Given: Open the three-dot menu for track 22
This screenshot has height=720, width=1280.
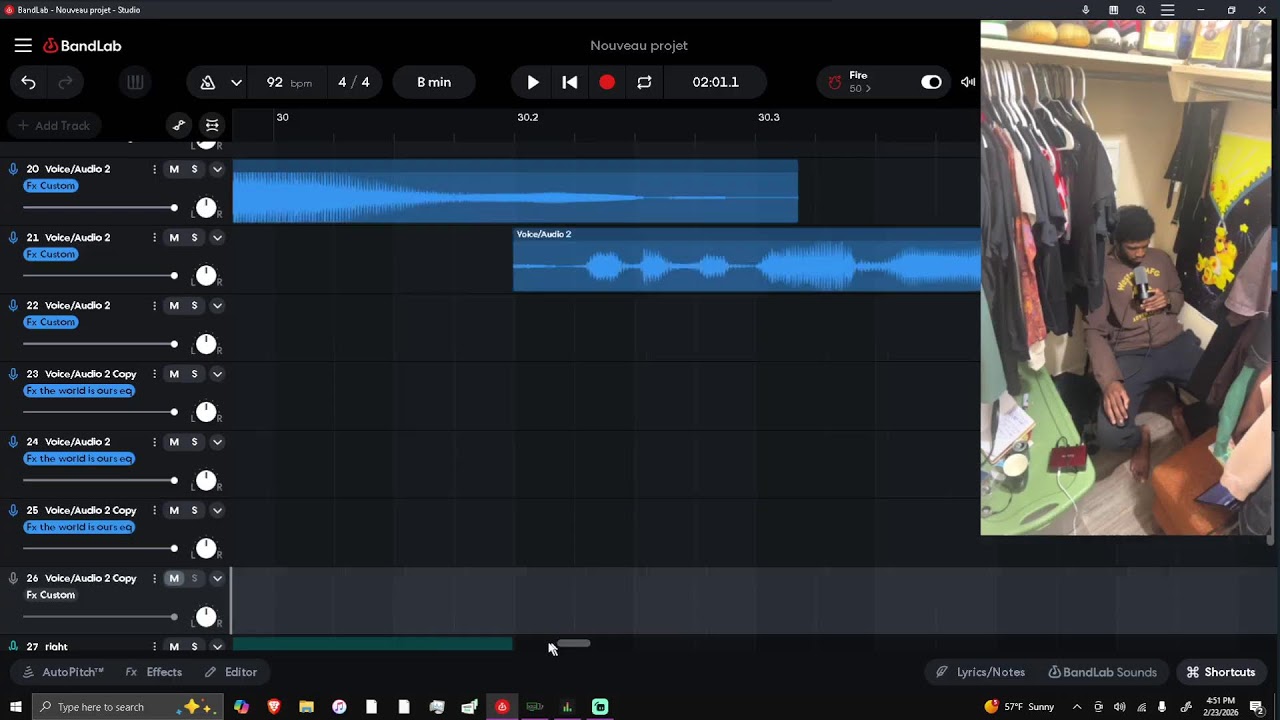Looking at the screenshot, I should coord(154,305).
